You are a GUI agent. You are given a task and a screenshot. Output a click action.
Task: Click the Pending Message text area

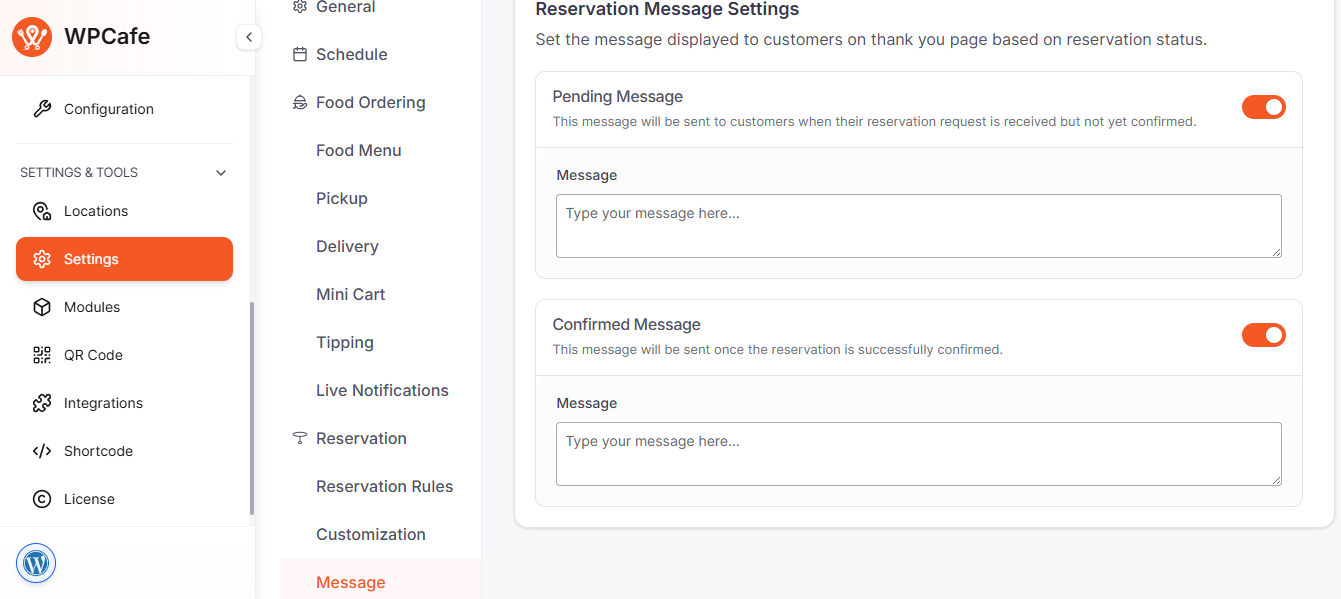918,226
